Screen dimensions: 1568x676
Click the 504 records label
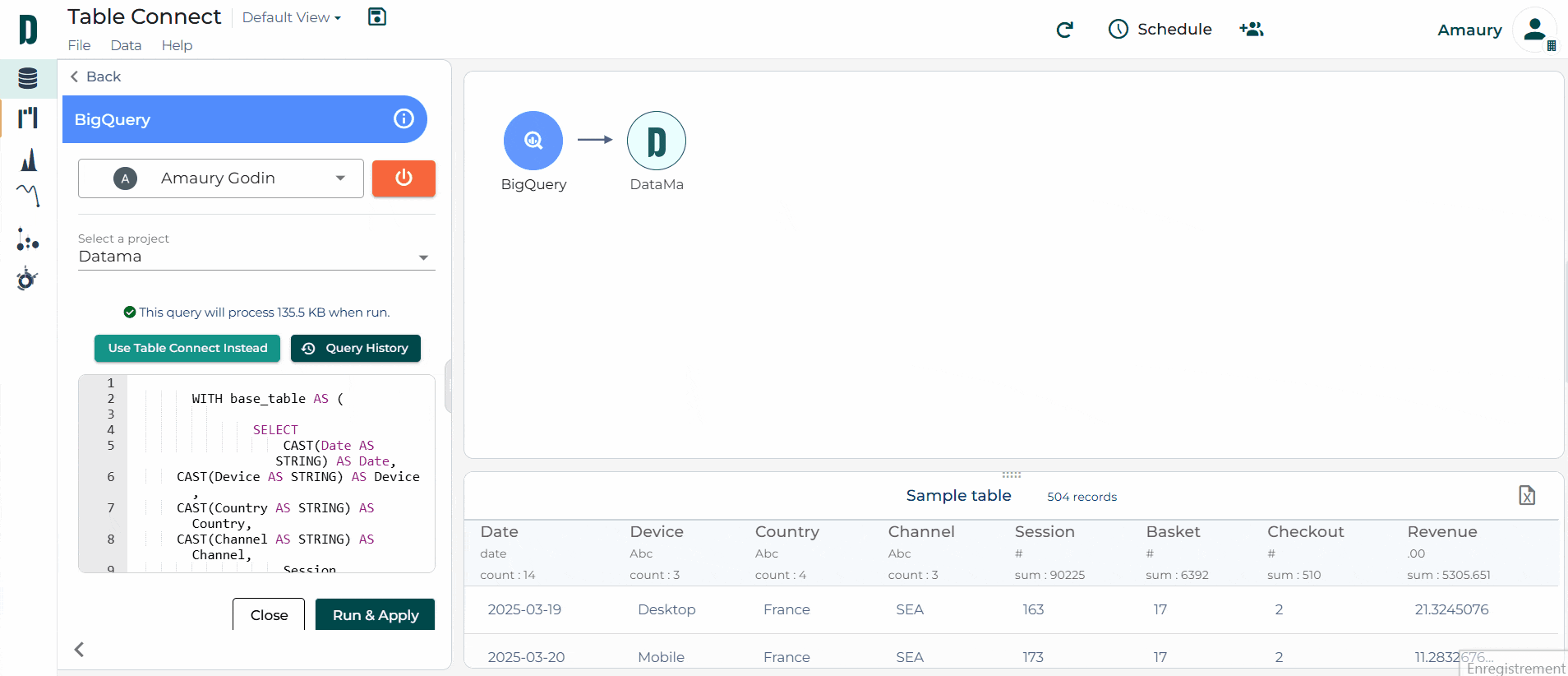pos(1082,497)
